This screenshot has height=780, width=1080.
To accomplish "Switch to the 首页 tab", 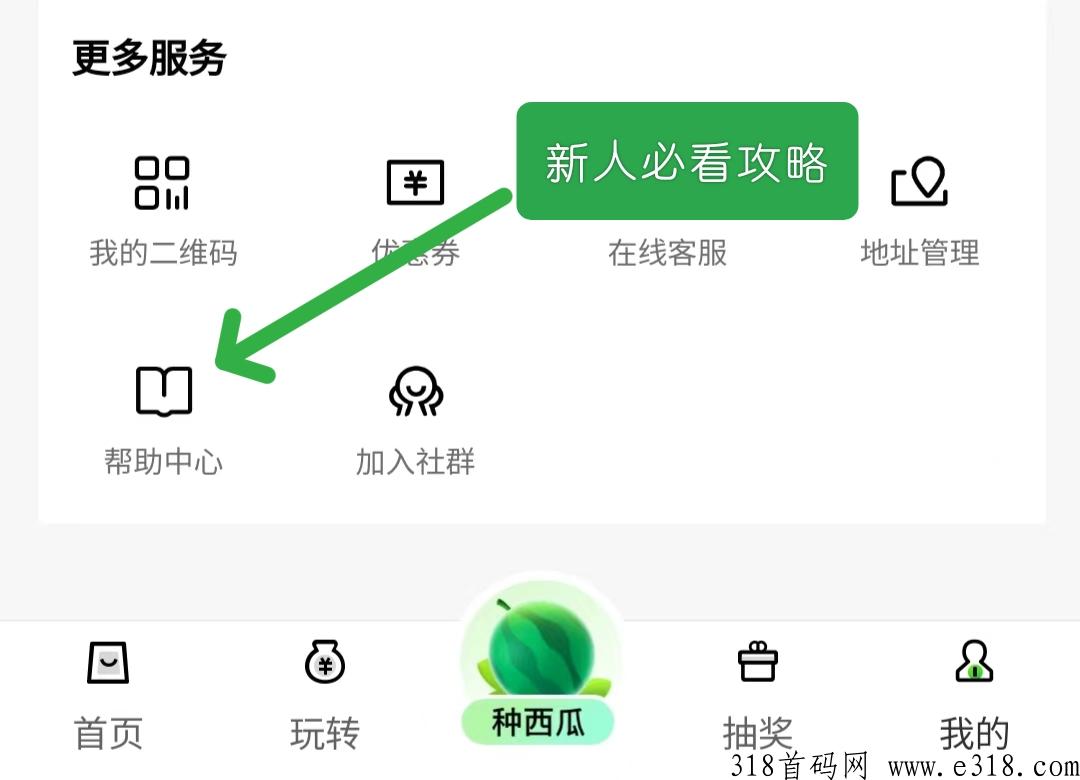I will (108, 732).
